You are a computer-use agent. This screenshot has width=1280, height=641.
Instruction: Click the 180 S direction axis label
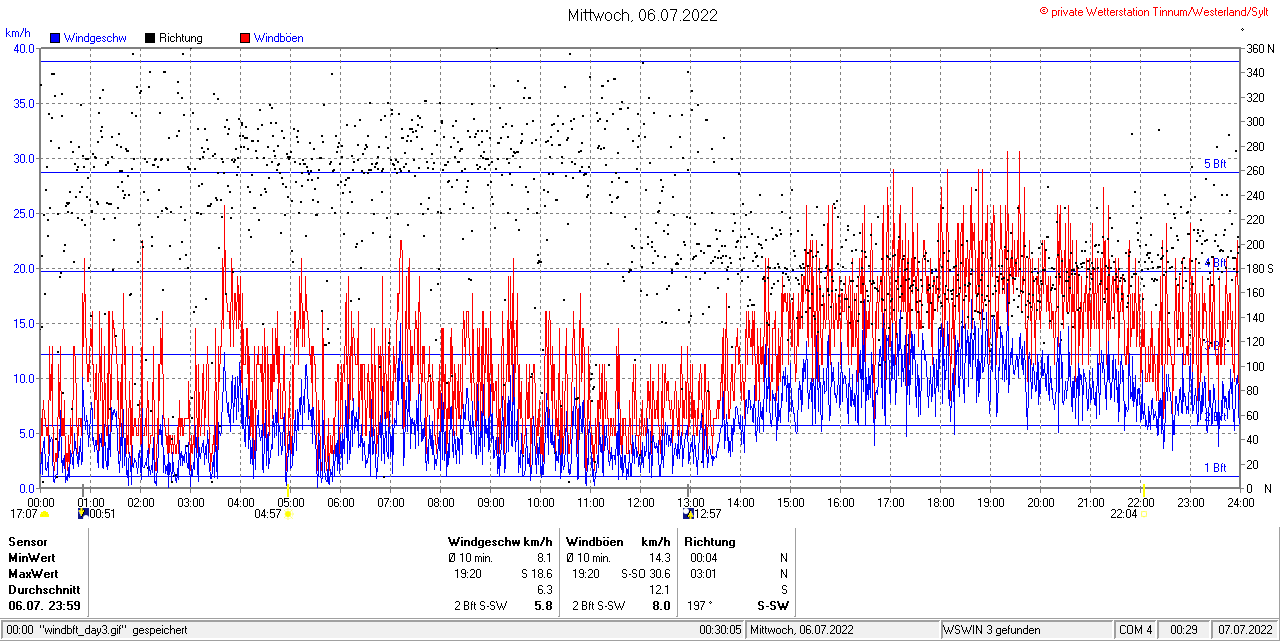pyautogui.click(x=1260, y=269)
